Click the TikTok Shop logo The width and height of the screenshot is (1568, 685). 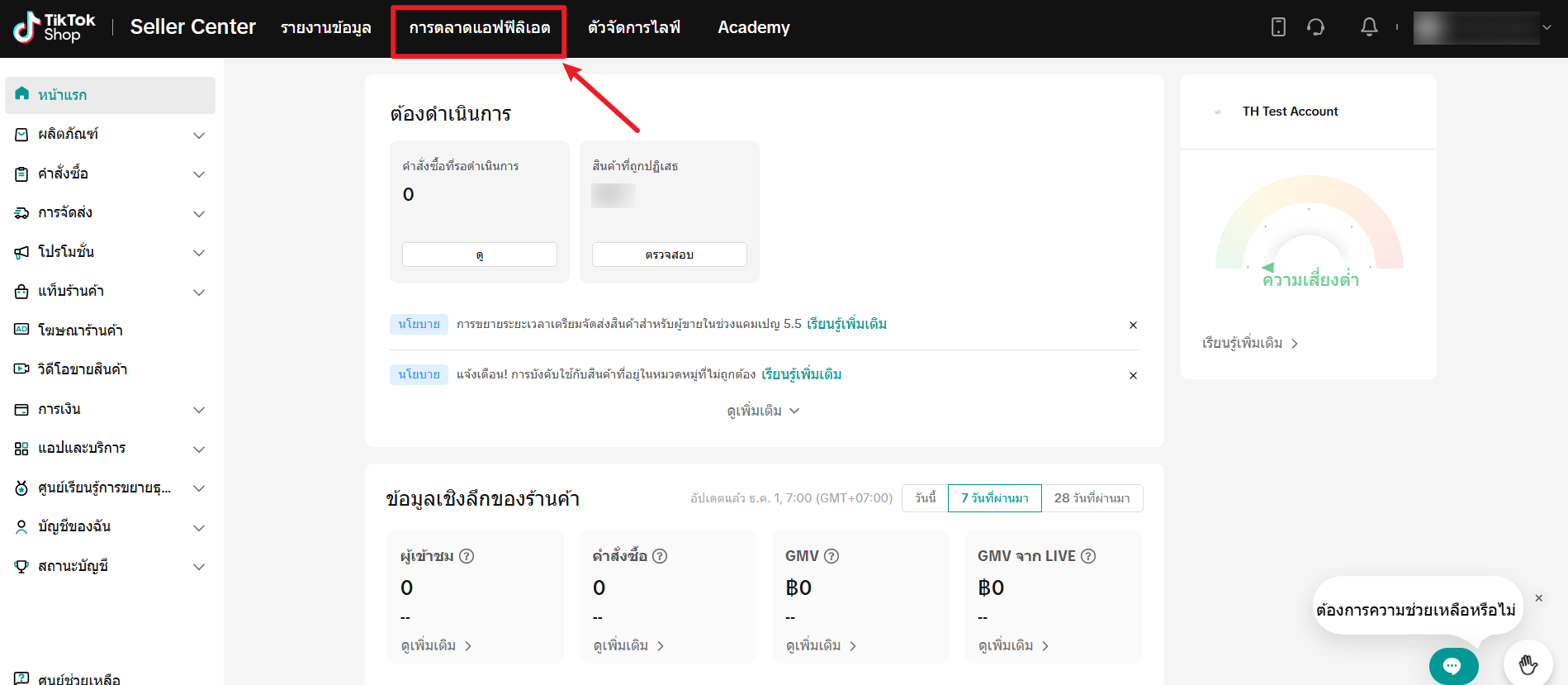[54, 27]
